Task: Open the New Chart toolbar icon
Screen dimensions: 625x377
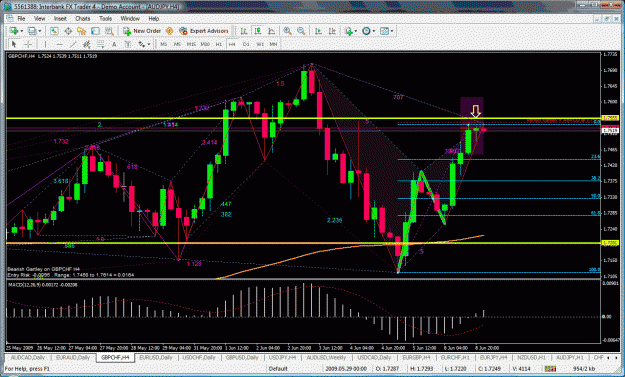Action: (14, 31)
